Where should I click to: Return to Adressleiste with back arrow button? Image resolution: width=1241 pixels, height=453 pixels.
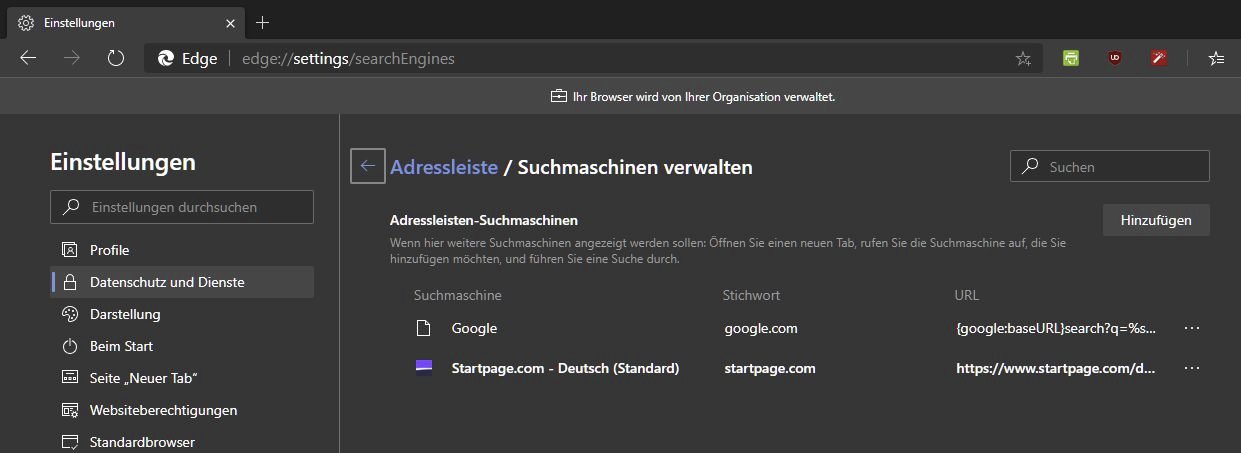click(368, 166)
